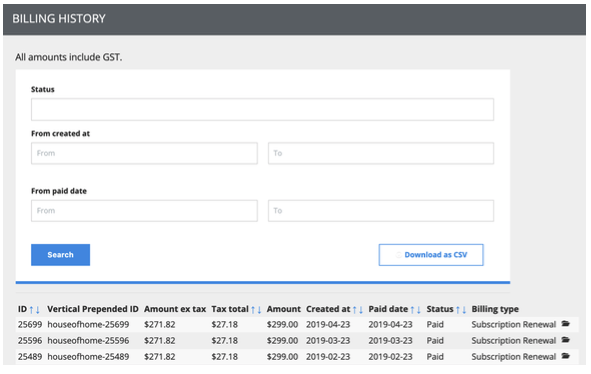This screenshot has width=591, height=374.
Task: Click Amount ex tax column header
Action: (x=175, y=309)
